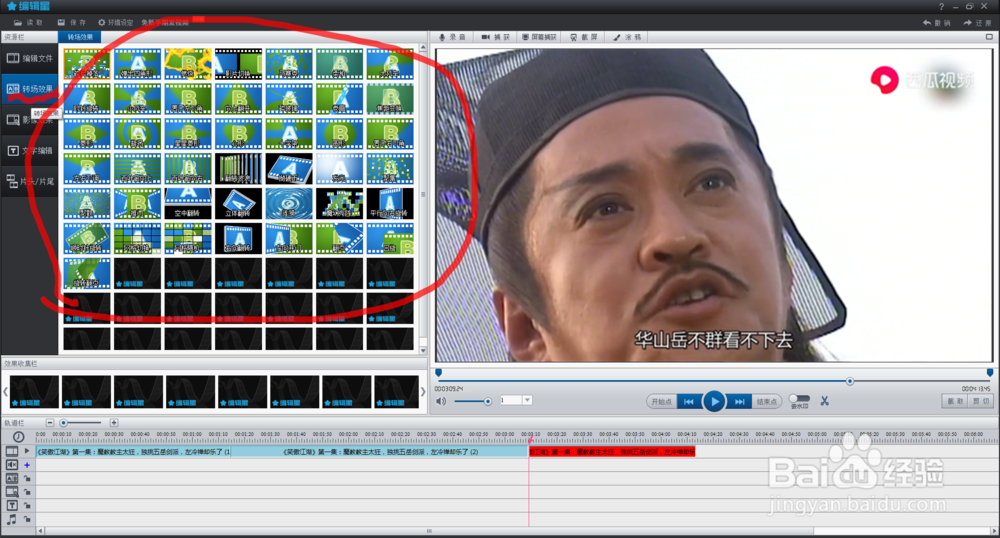Click the 剪切 button
The image size is (1000, 538).
tap(980, 401)
